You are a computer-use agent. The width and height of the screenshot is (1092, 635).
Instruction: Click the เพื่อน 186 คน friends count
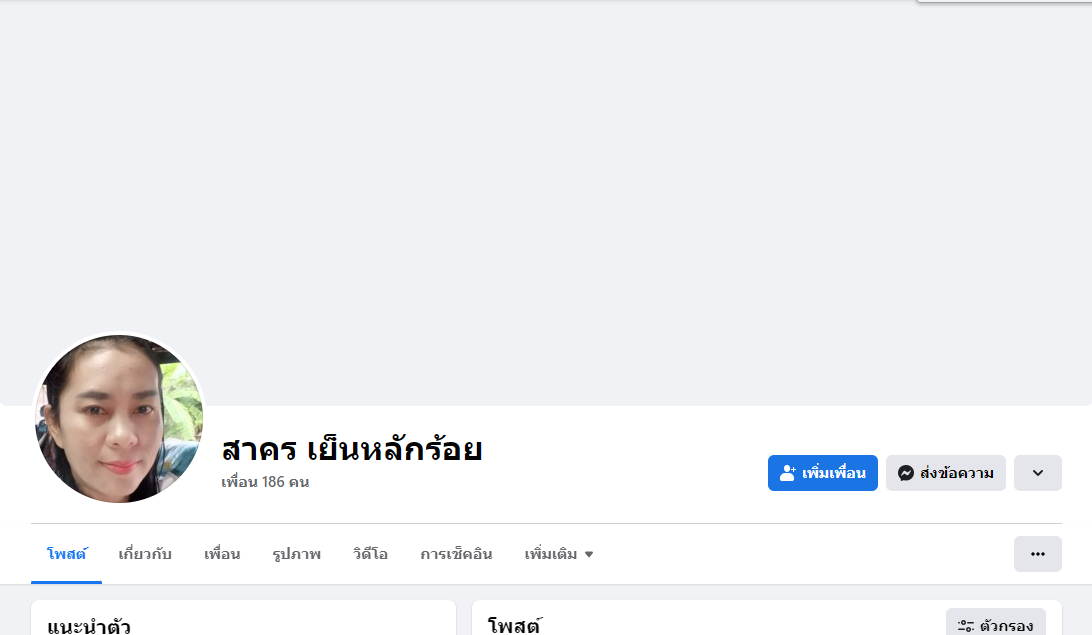[x=265, y=482]
